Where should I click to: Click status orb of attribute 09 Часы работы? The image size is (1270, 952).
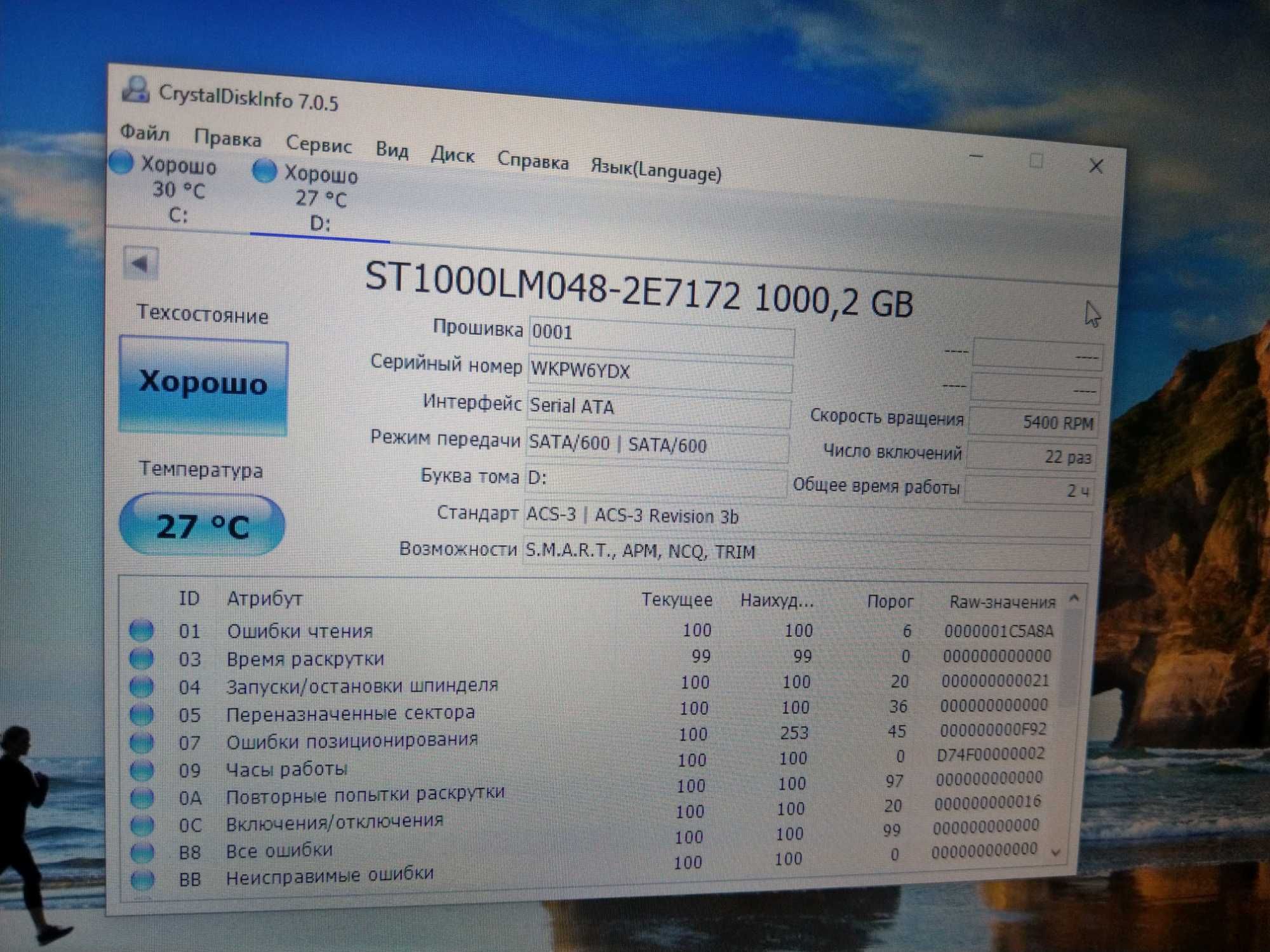point(142,769)
